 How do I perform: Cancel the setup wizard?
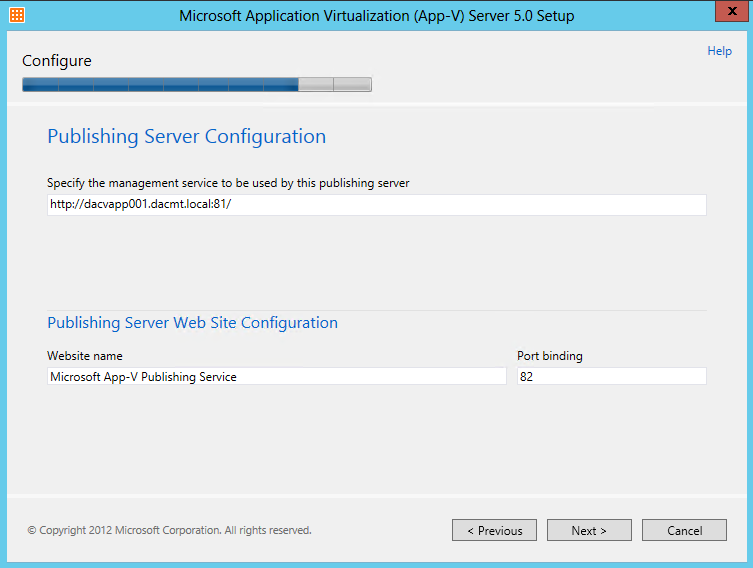684,530
